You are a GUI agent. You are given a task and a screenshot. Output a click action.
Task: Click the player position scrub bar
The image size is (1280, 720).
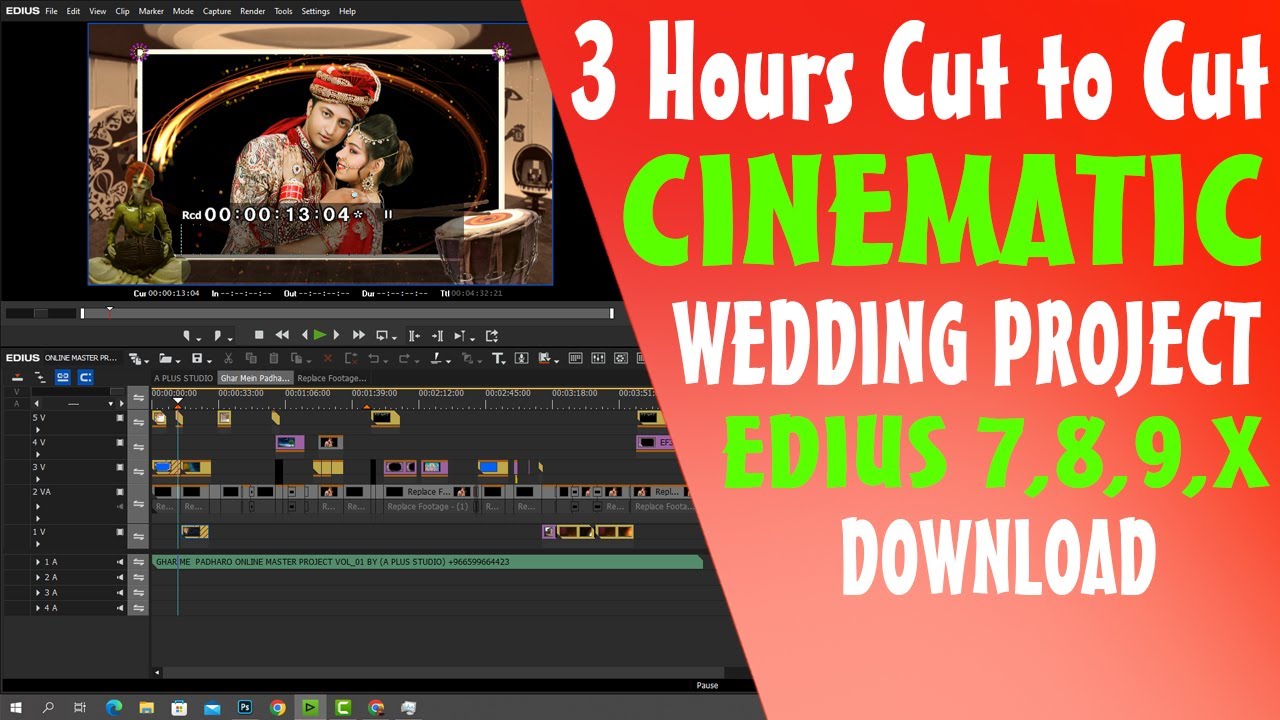tap(346, 313)
